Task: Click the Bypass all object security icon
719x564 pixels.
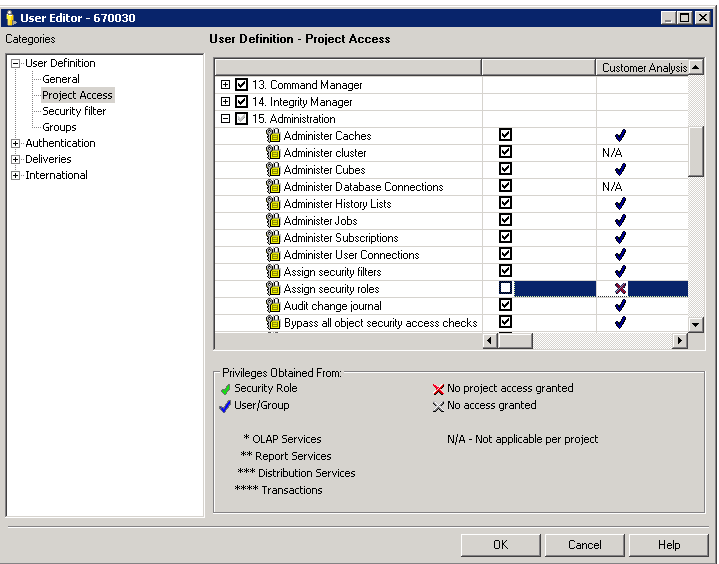Action: pyautogui.click(x=273, y=322)
